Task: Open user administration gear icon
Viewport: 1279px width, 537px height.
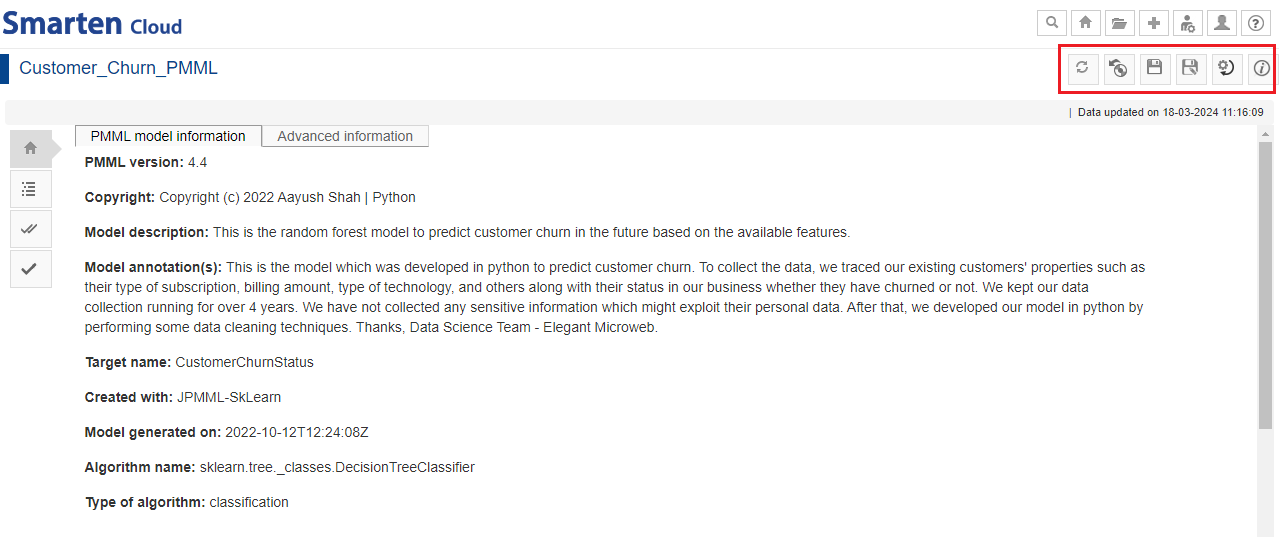Action: (x=1187, y=23)
